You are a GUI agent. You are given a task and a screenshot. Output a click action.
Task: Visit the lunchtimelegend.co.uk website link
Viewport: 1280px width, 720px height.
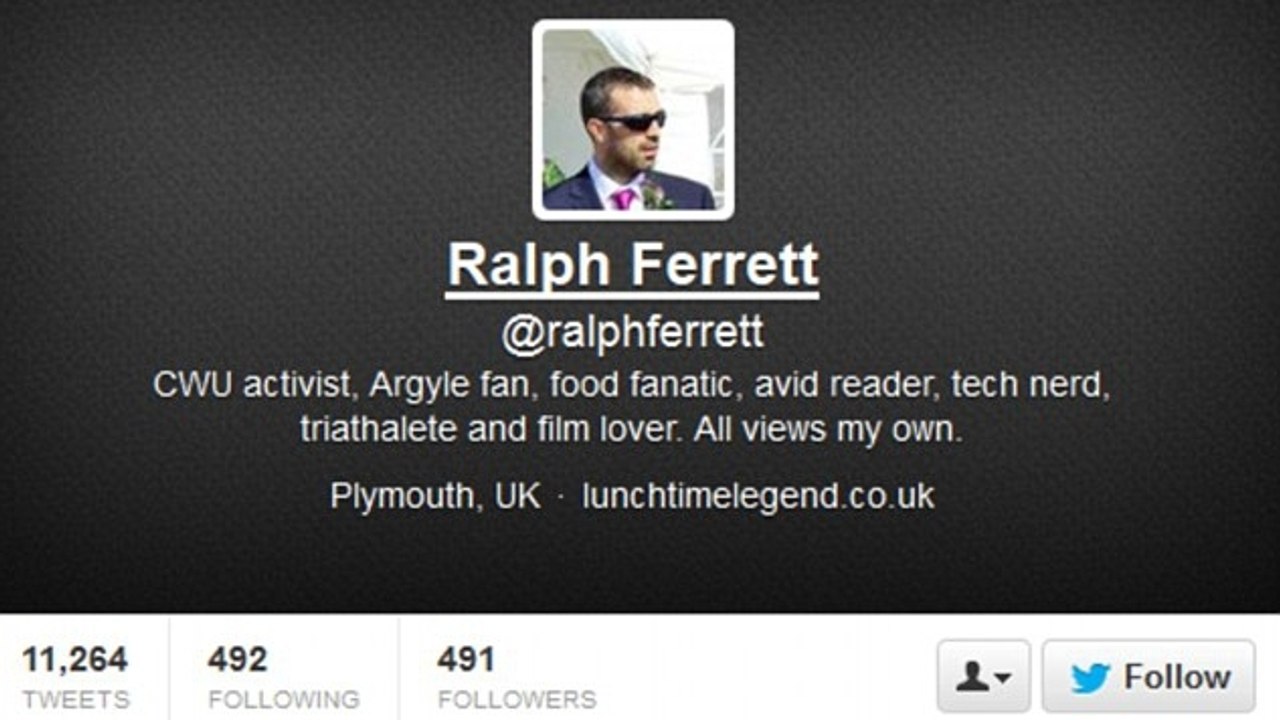758,495
